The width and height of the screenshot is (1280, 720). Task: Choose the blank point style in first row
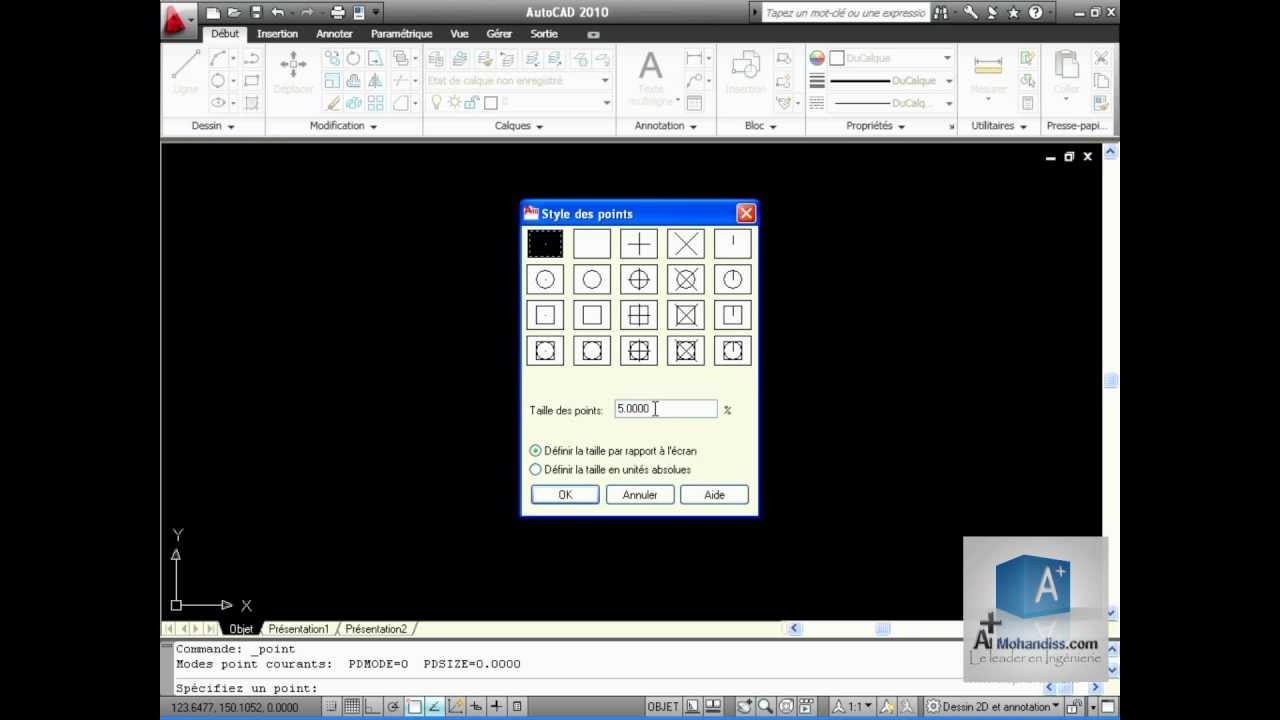click(x=592, y=243)
